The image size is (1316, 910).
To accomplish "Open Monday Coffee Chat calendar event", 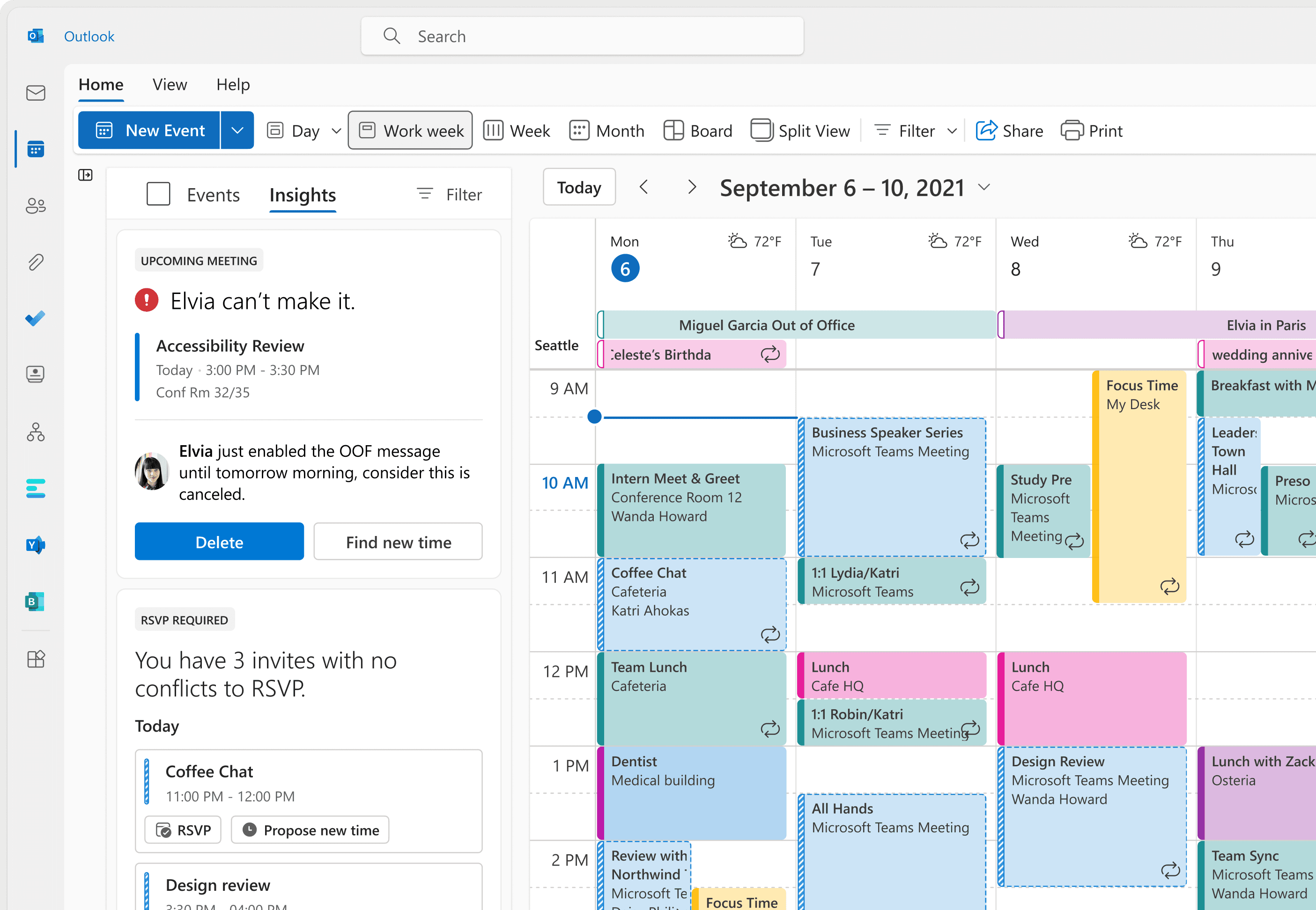I will tap(691, 604).
